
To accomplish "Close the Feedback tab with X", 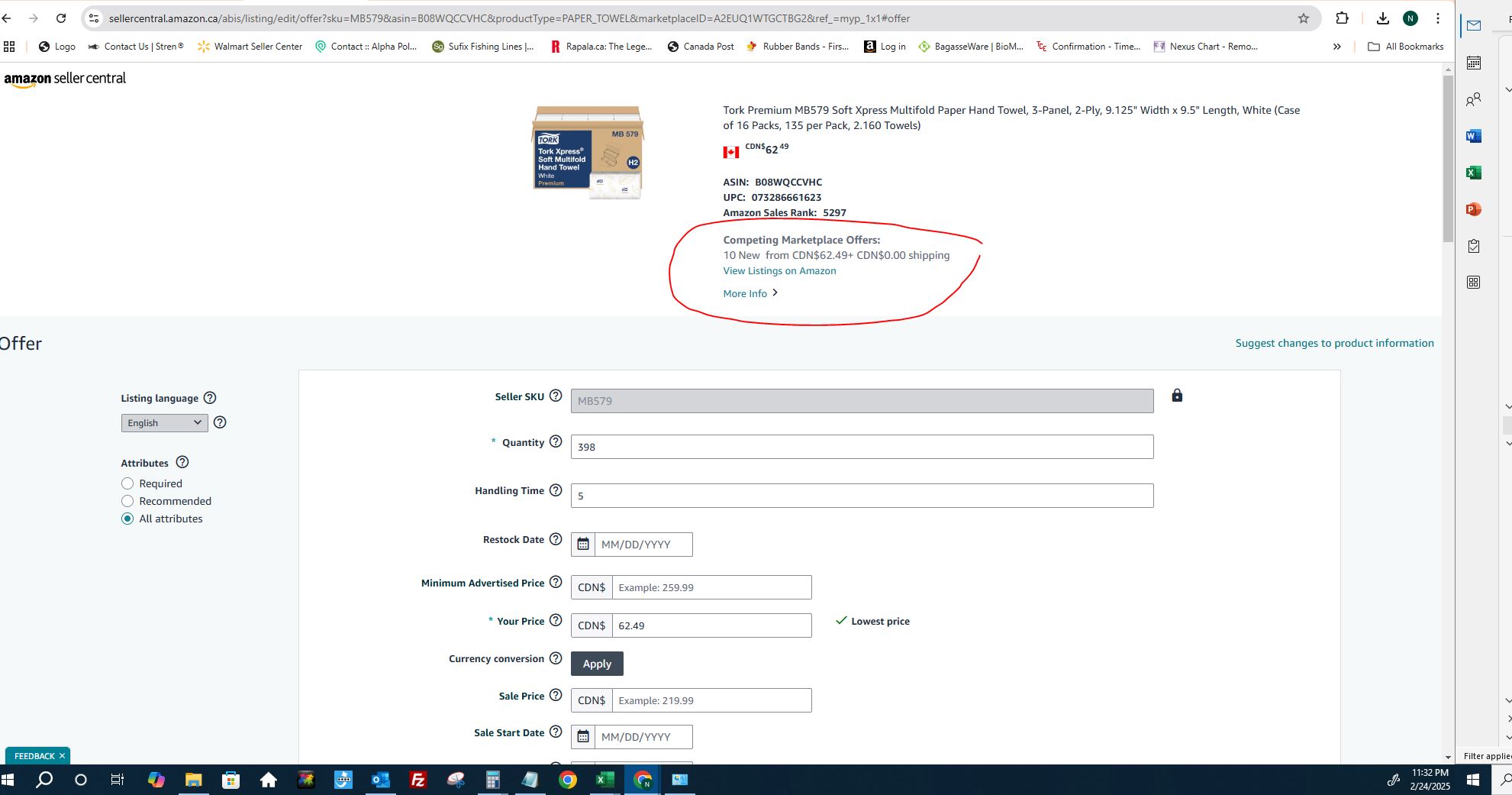I will (62, 756).
